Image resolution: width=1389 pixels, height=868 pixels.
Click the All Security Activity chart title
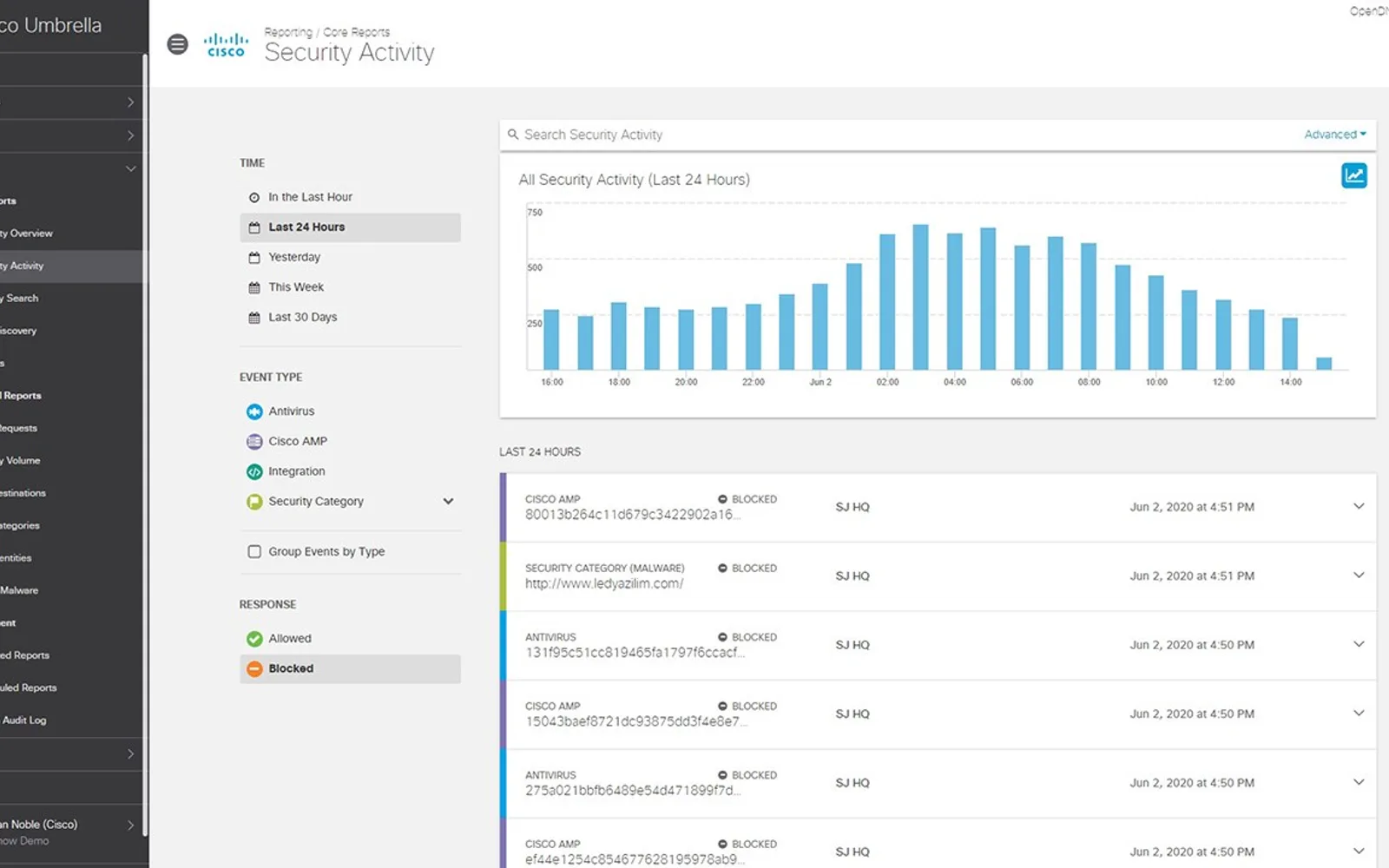tap(635, 180)
